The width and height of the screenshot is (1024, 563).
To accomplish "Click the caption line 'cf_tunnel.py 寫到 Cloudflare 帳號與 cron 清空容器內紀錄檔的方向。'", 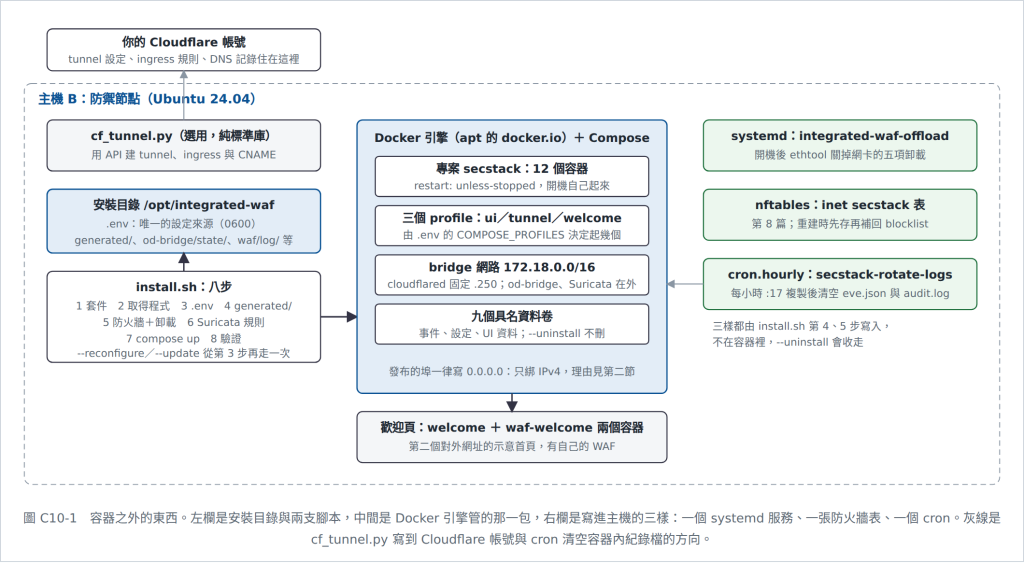I will pyautogui.click(x=512, y=540).
